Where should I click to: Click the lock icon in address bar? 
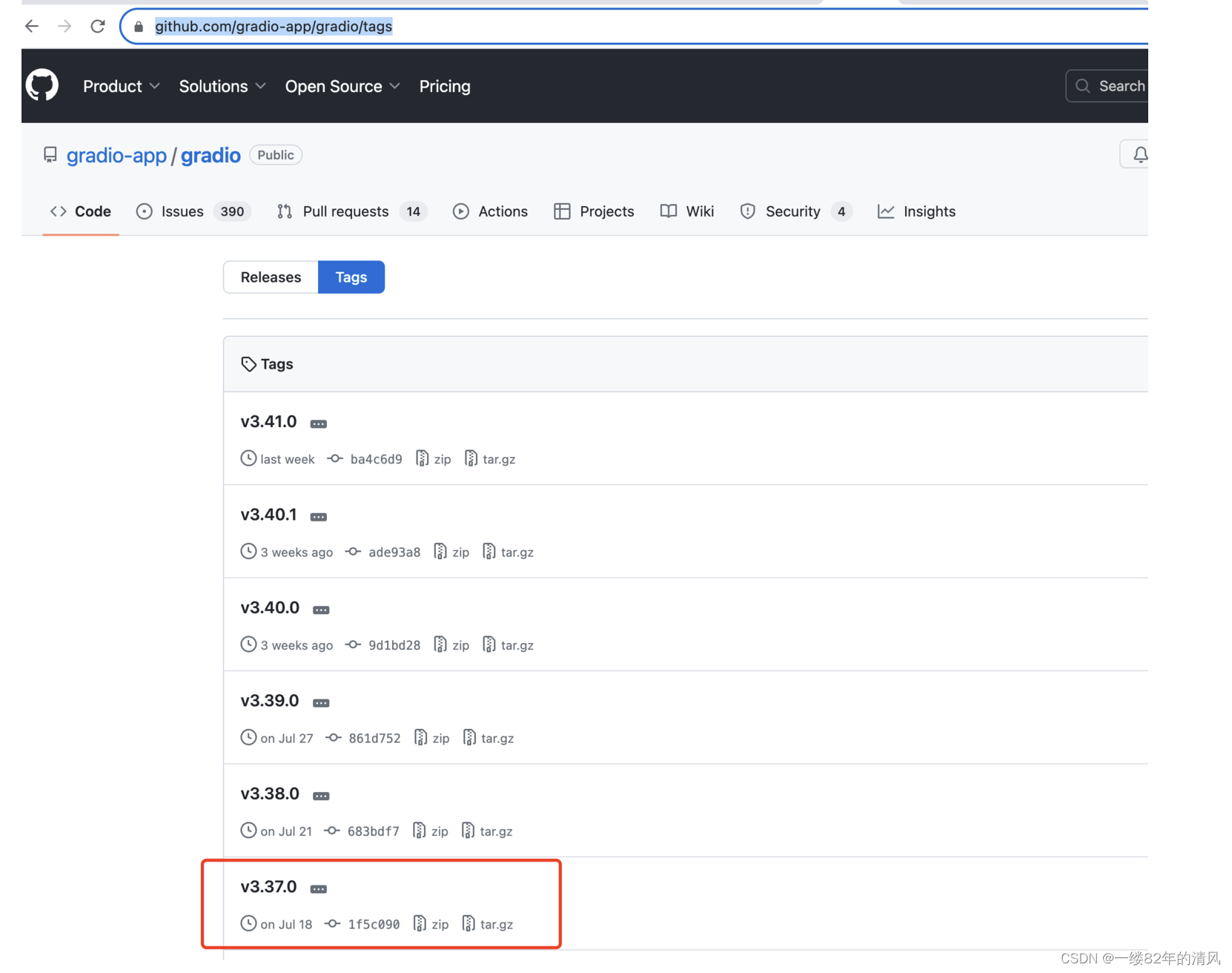point(139,27)
